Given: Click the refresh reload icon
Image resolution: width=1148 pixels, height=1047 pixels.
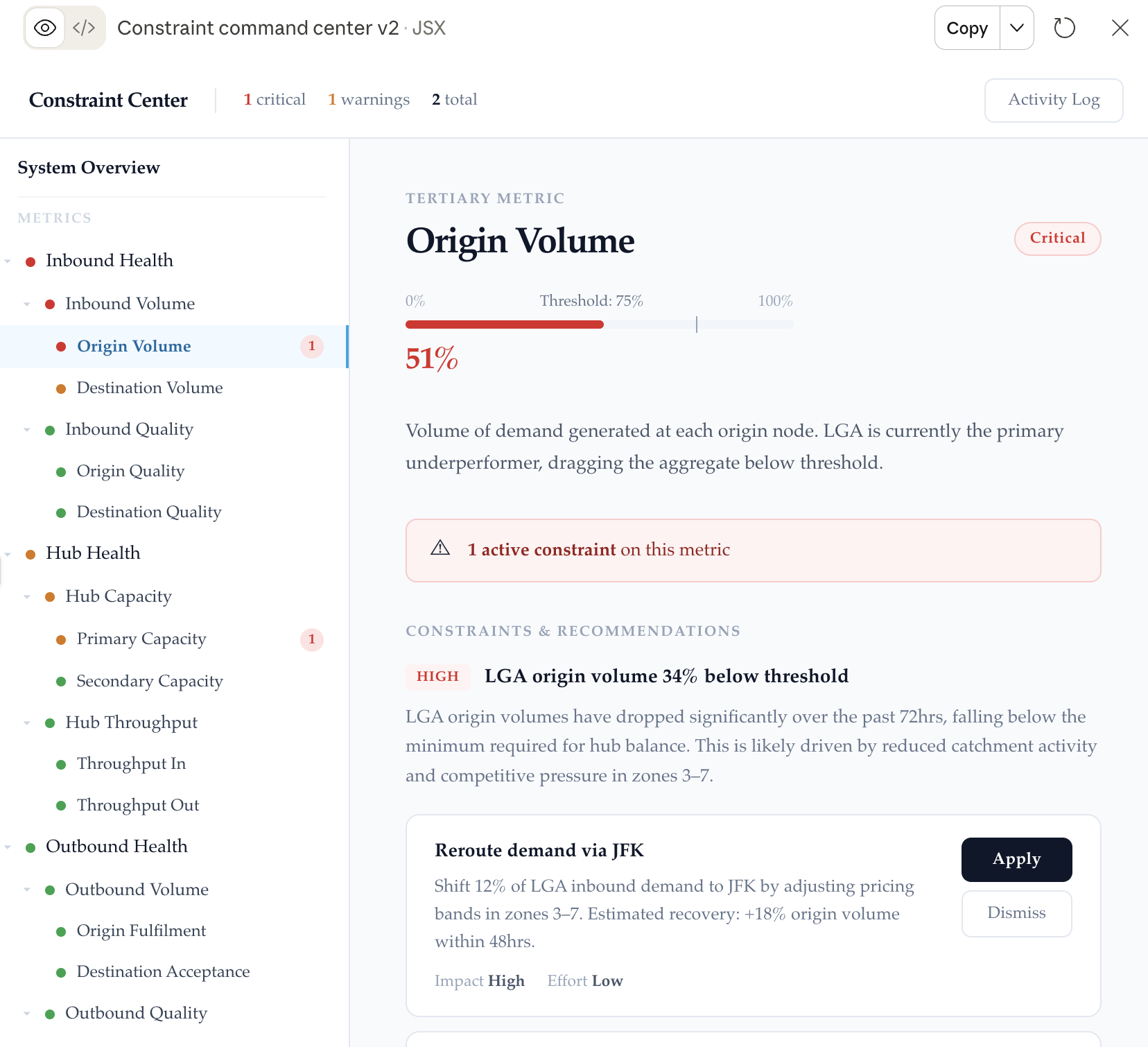Looking at the screenshot, I should [x=1064, y=28].
